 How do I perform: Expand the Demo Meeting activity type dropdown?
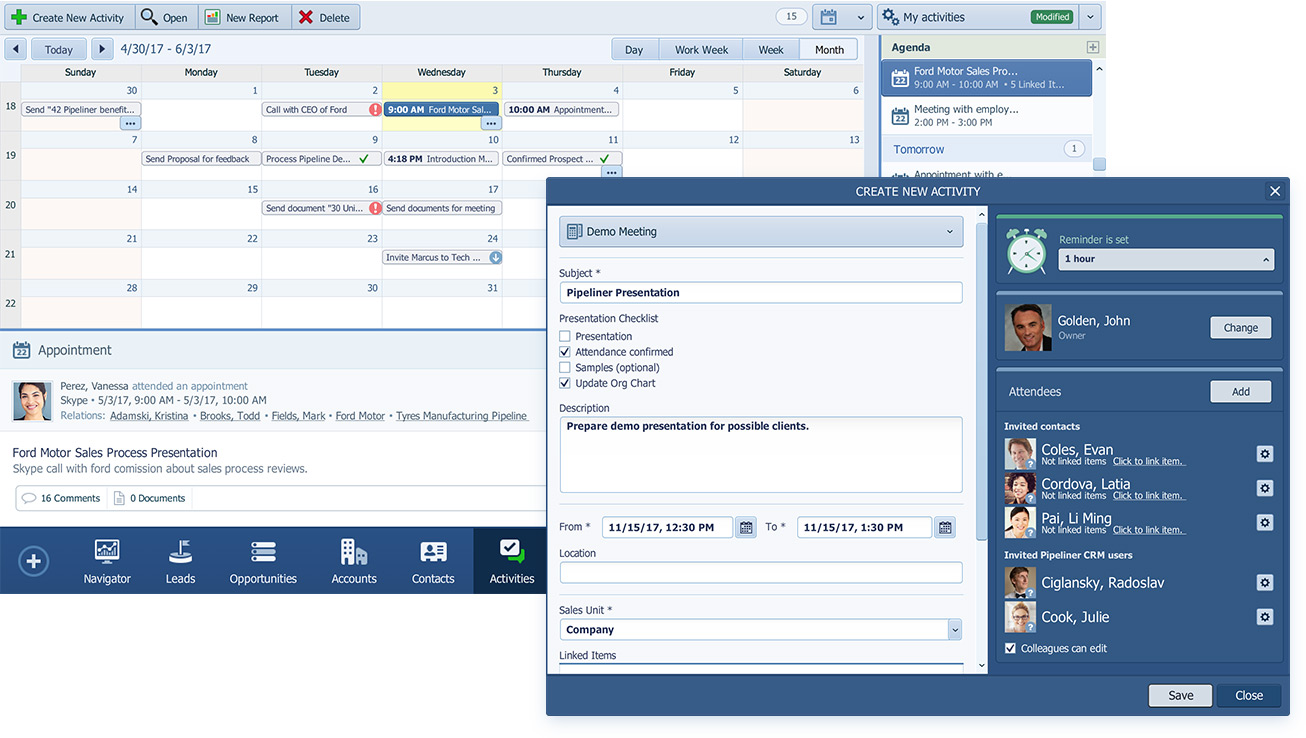click(x=760, y=232)
